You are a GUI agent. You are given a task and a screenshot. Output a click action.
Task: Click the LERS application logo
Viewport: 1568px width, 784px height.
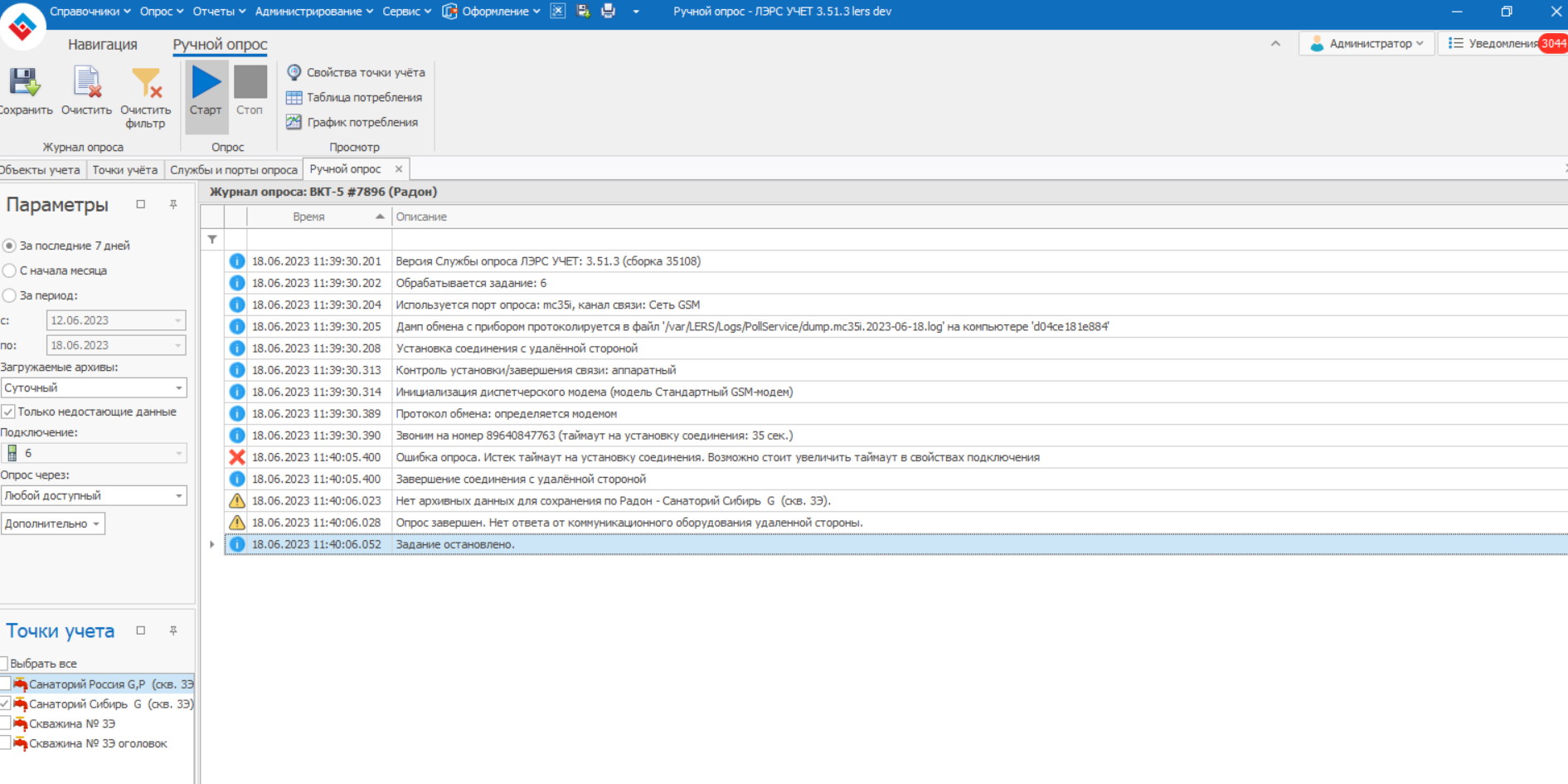[x=22, y=27]
